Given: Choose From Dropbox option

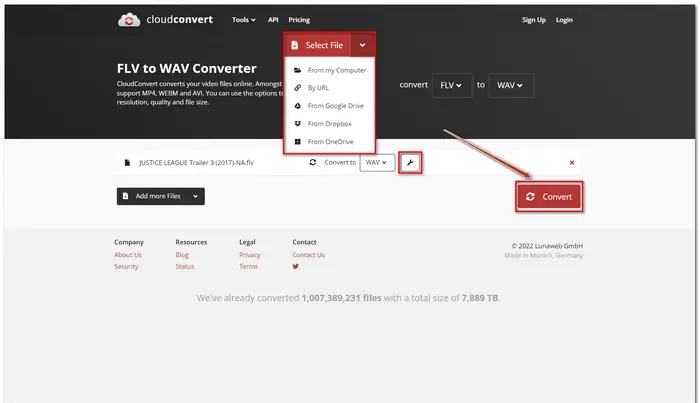Looking at the screenshot, I should click(x=329, y=124).
